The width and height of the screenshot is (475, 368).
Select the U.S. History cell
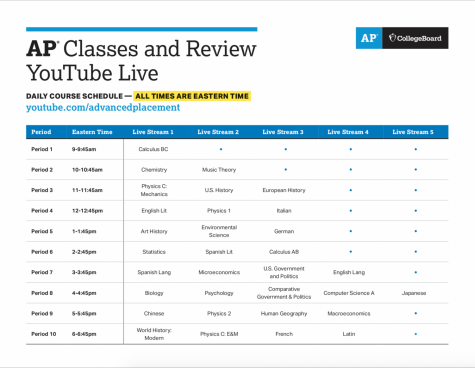[219, 190]
